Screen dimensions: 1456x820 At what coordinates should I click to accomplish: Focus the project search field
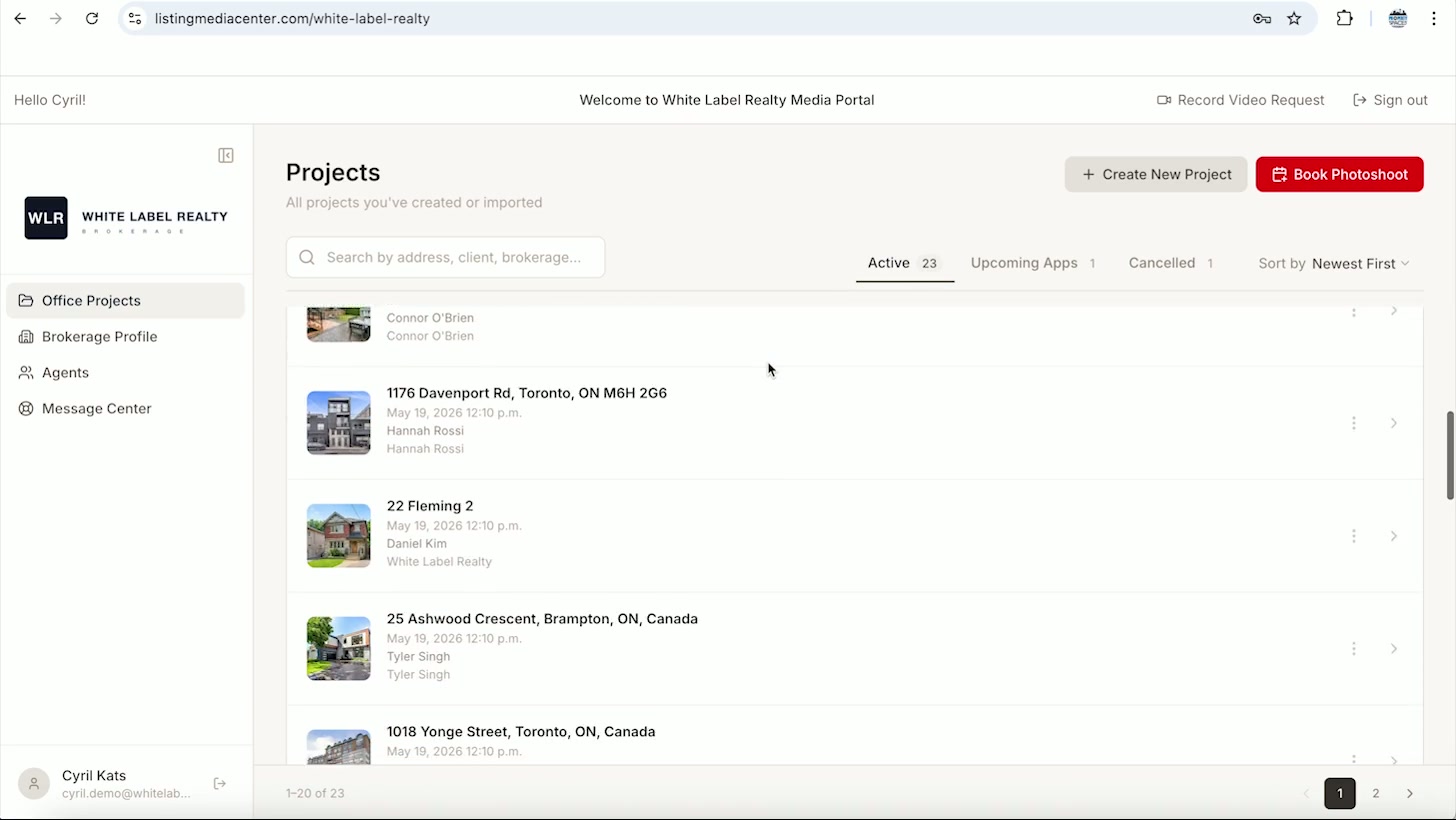(445, 257)
